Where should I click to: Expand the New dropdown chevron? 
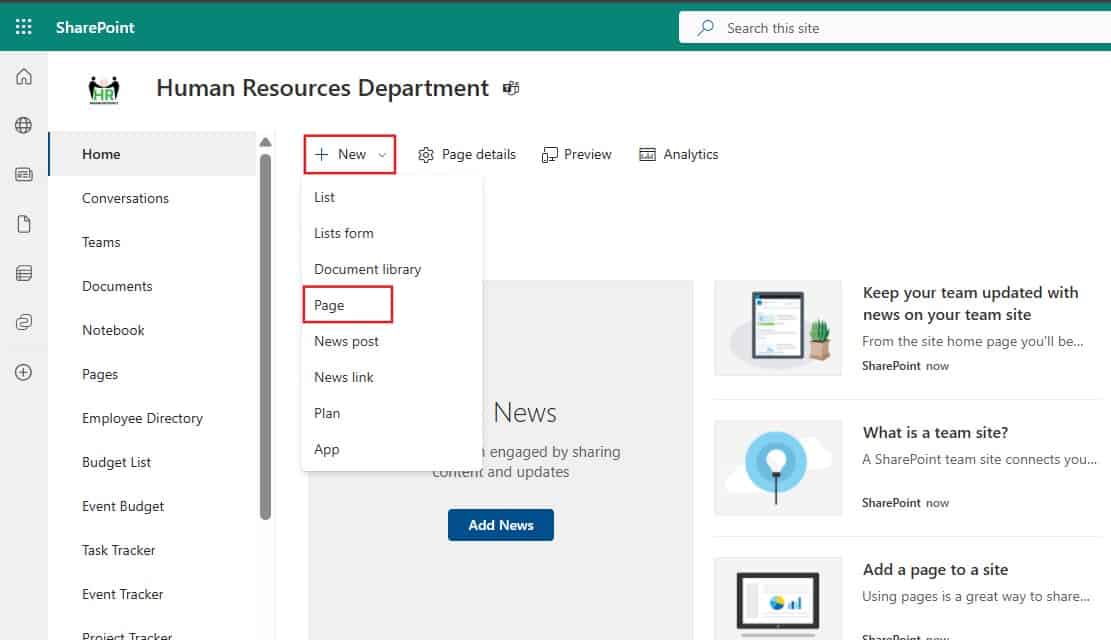pos(382,155)
